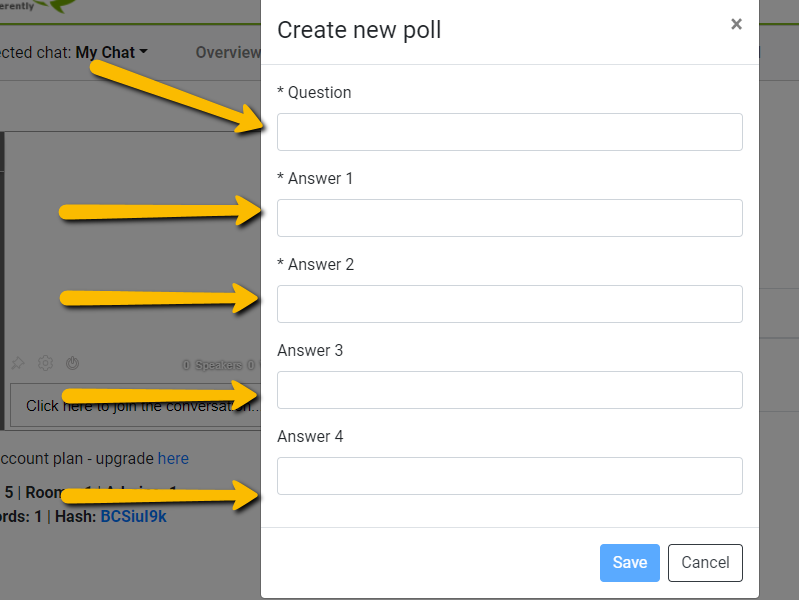Cancel poll creation
Viewport: 799px width, 600px height.
[x=705, y=563]
